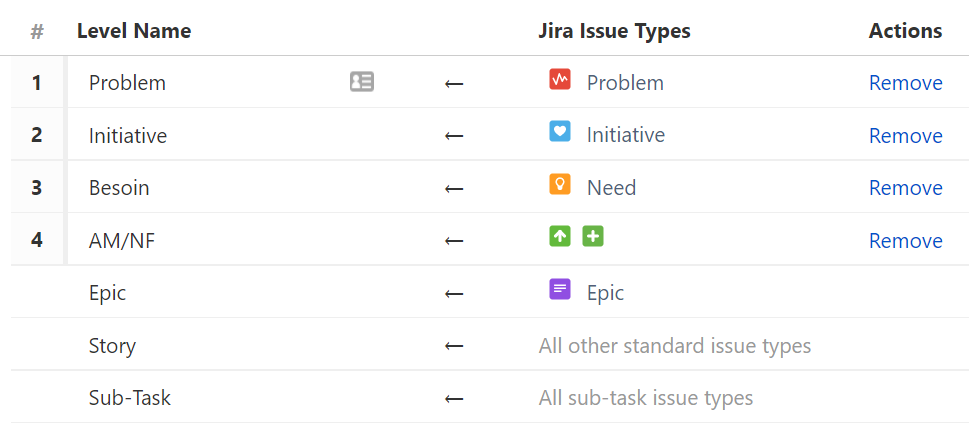This screenshot has height=435, width=969.
Task: Click the Sub-Task level name
Action: 130,397
